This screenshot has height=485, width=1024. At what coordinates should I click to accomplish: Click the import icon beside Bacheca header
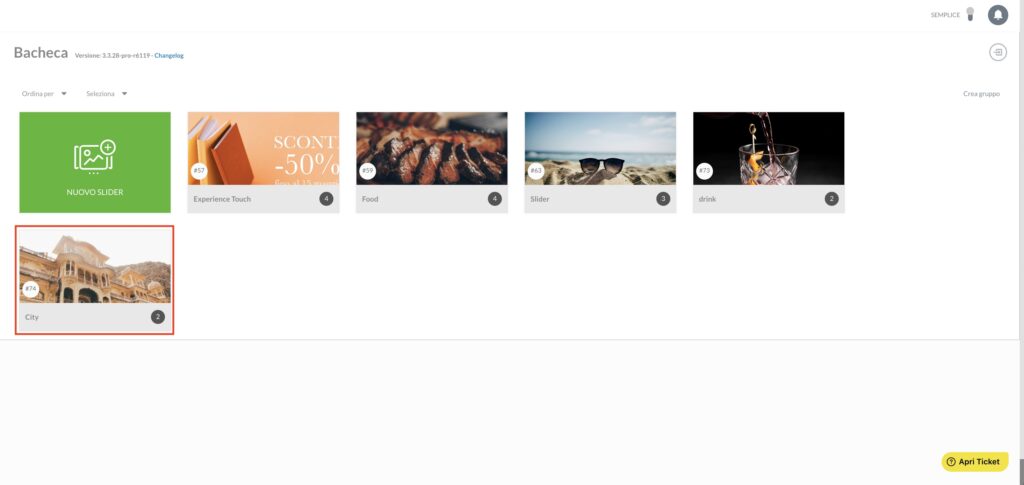997,52
